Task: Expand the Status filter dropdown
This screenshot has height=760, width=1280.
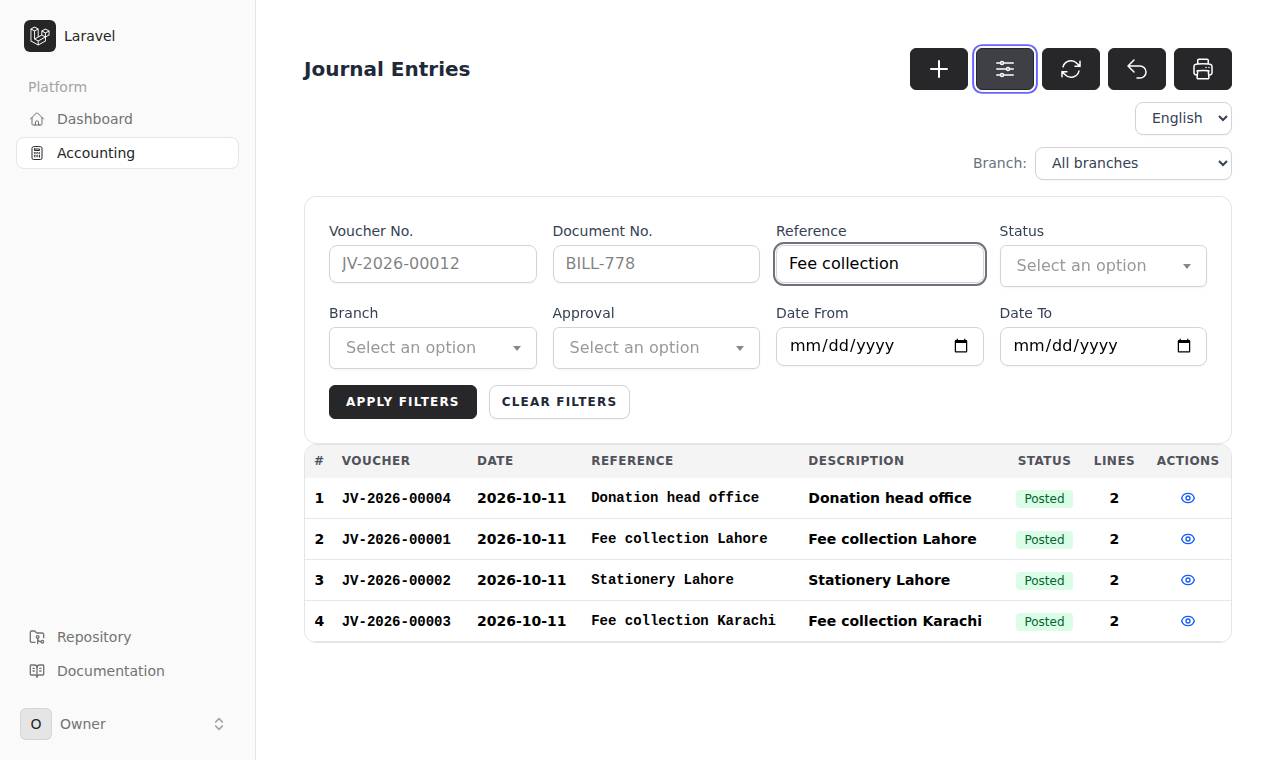Action: coord(1103,266)
